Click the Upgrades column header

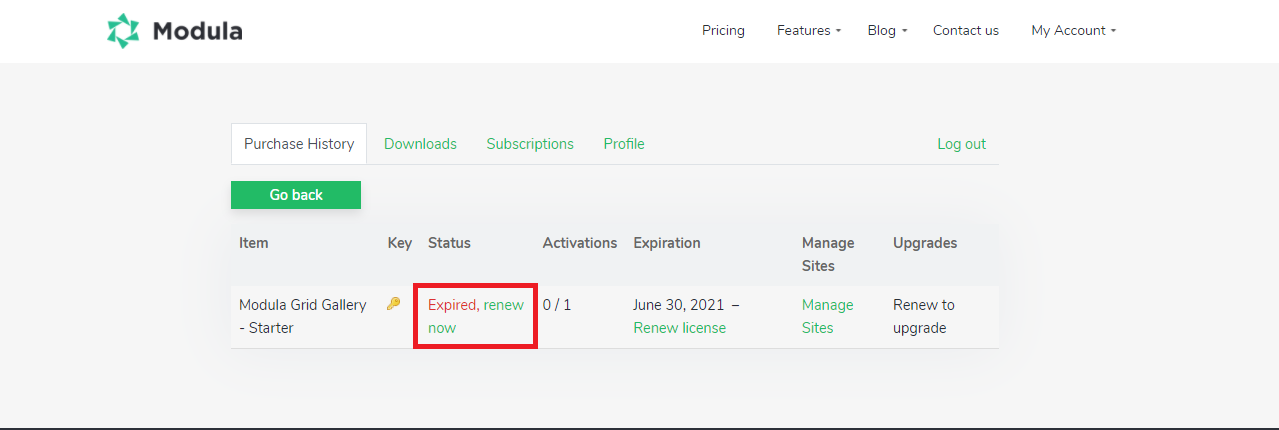(x=925, y=243)
